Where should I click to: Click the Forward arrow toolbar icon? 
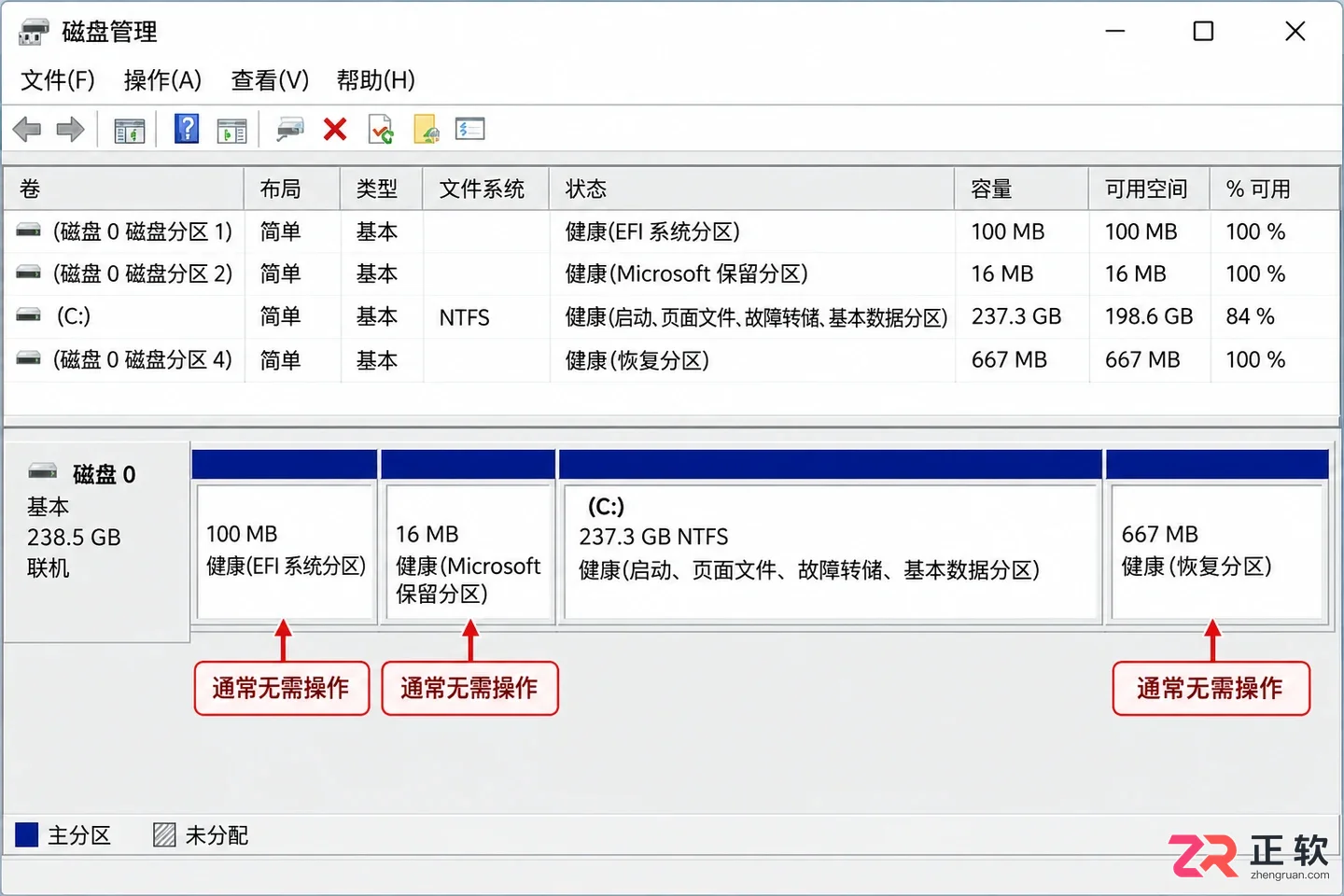tap(70, 130)
